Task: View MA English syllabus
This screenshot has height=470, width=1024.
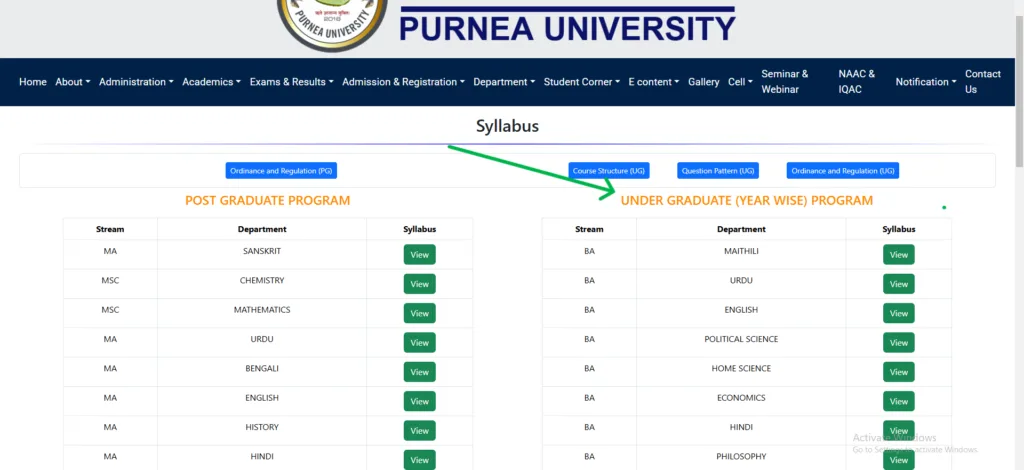Action: 419,401
